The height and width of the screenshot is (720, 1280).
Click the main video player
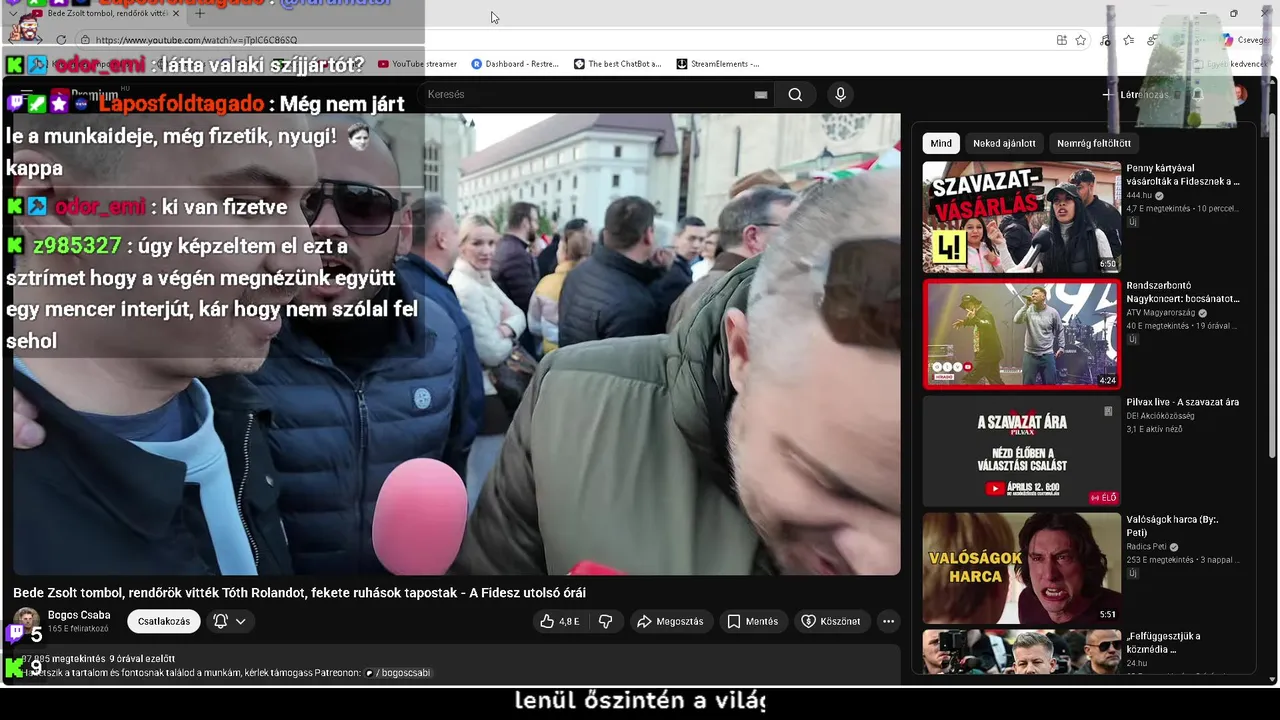click(456, 344)
